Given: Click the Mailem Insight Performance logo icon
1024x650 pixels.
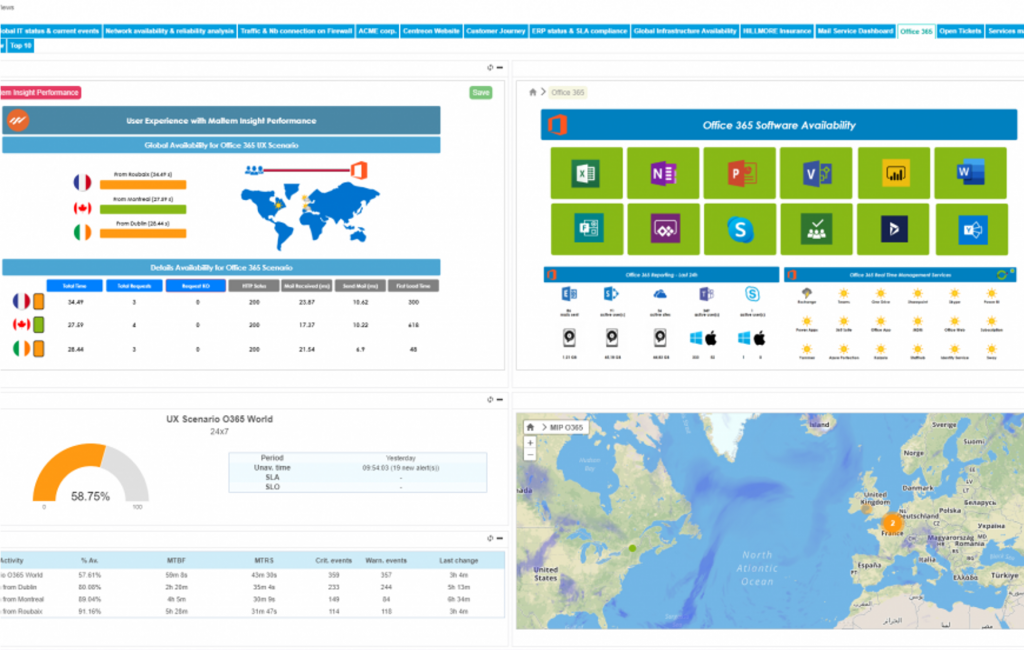Looking at the screenshot, I should point(18,120).
